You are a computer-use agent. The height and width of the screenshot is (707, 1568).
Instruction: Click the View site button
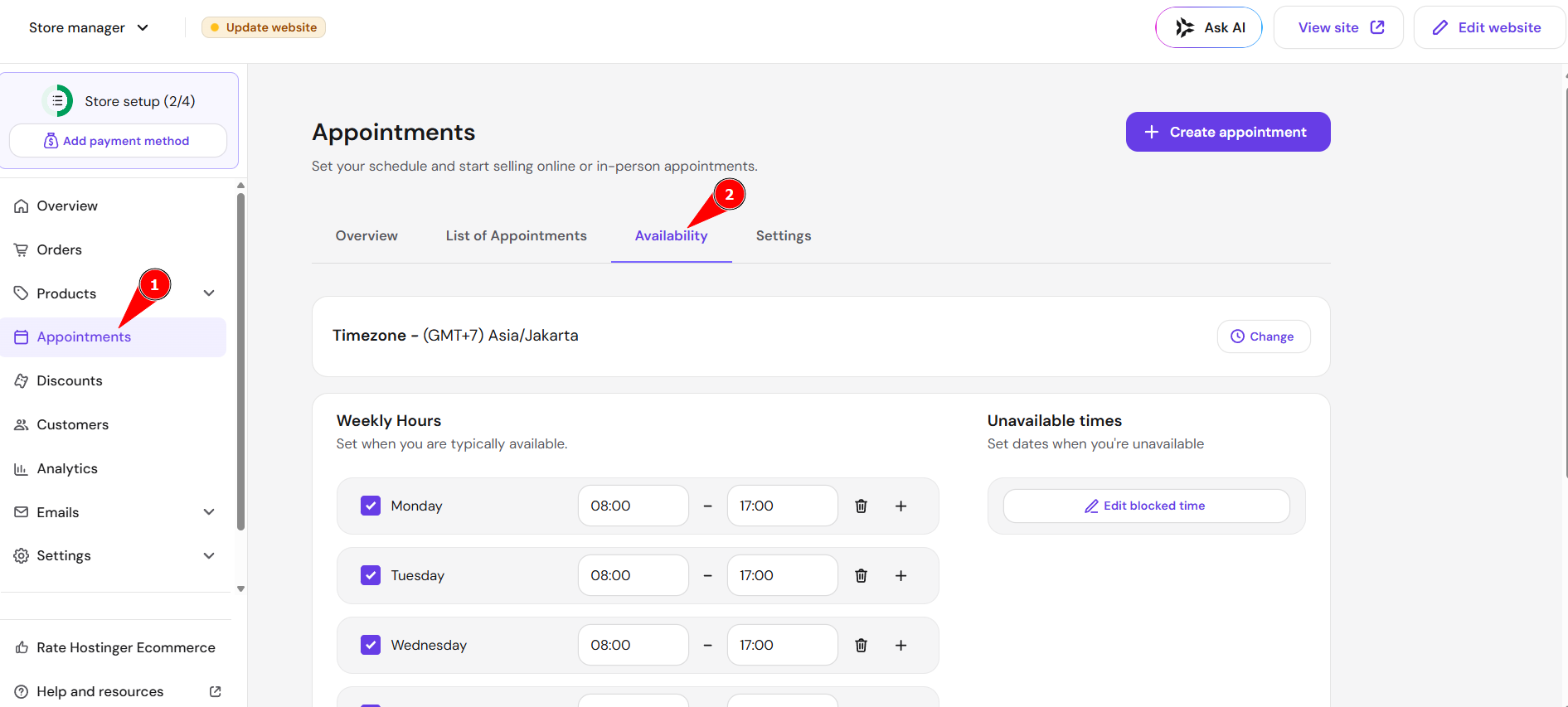pyautogui.click(x=1338, y=27)
